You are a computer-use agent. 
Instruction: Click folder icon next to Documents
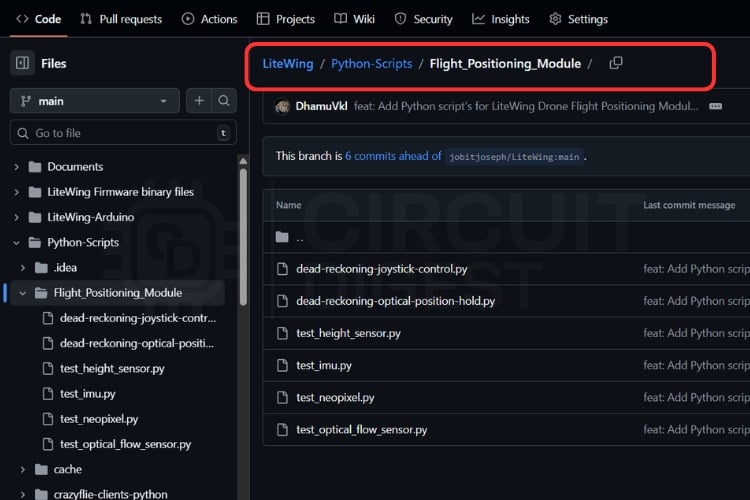[x=35, y=167]
